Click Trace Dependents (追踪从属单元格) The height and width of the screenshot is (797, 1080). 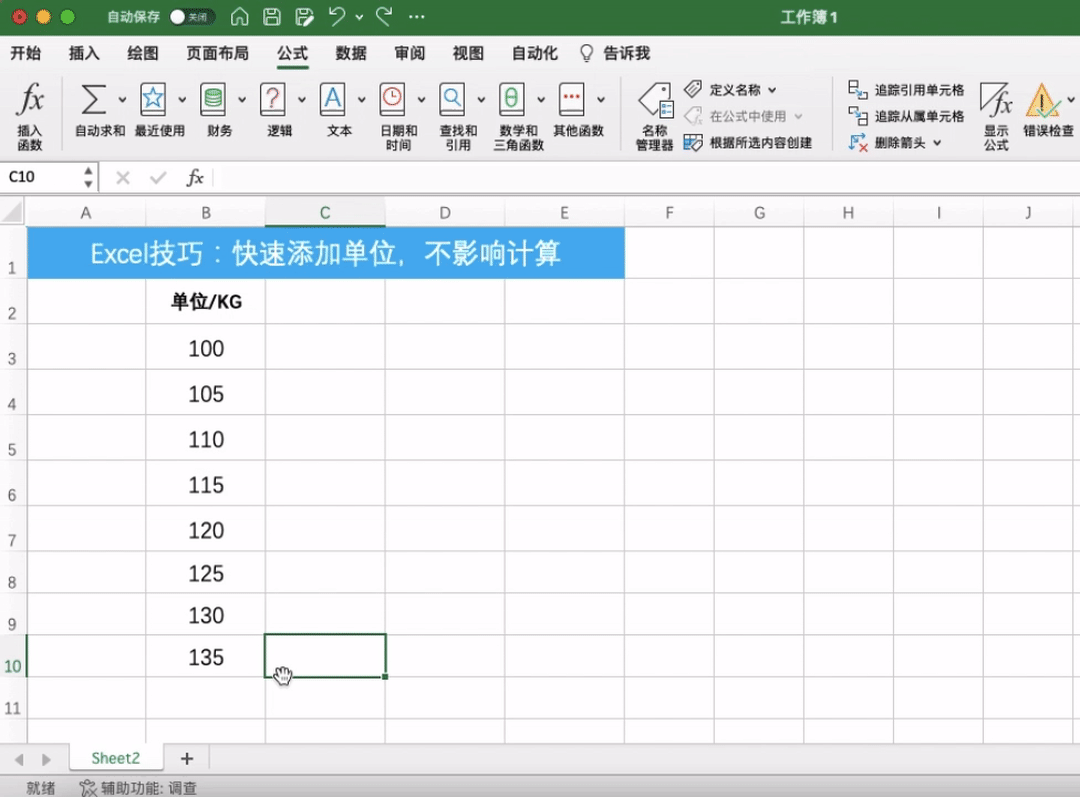(x=906, y=116)
